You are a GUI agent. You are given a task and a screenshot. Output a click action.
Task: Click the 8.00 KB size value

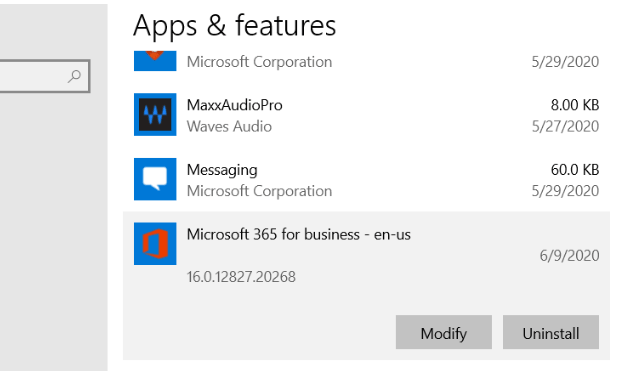(575, 105)
